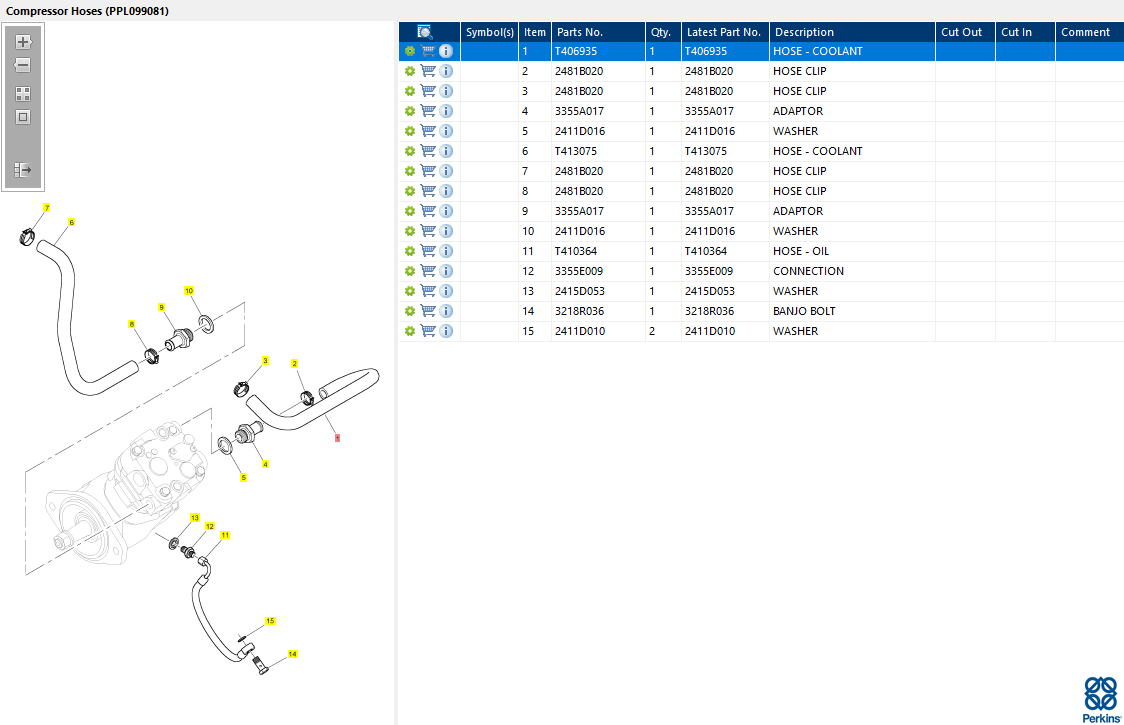
Task: Select the 2415D053 parts number cell
Action: click(599, 291)
